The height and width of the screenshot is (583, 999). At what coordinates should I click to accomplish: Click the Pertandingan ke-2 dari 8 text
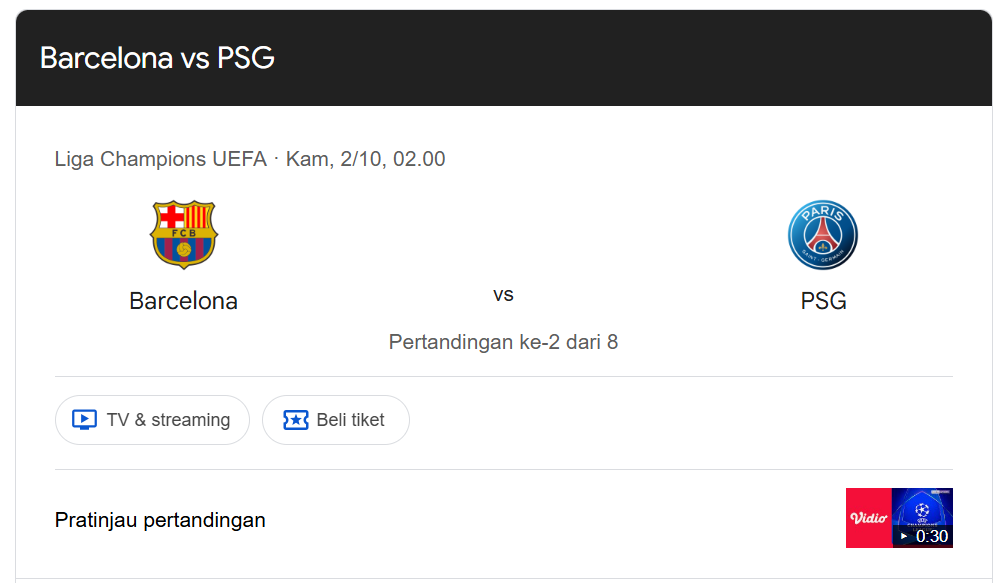[x=503, y=342]
